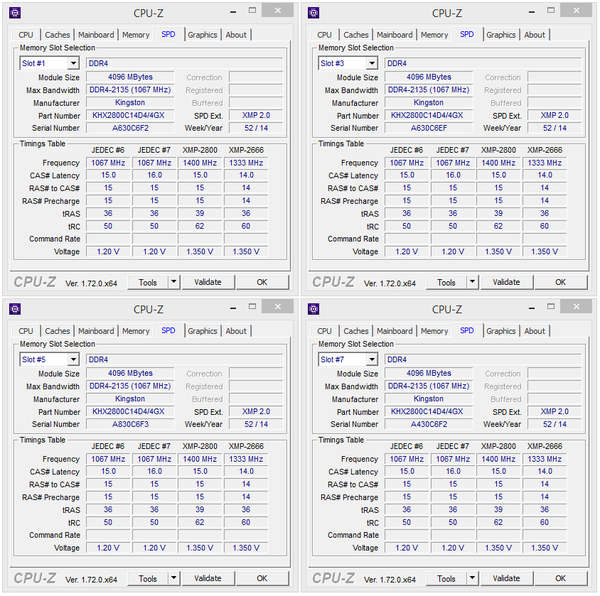The width and height of the screenshot is (600, 596).
Task: Click the CPU-Z app icon in Slot #1 window
Action: tap(15, 13)
